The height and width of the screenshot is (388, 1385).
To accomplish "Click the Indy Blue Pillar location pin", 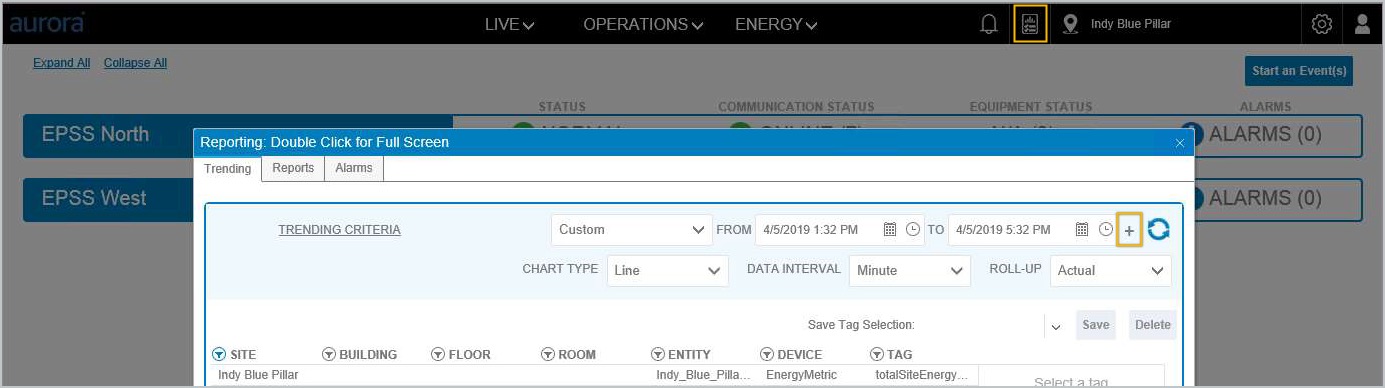I will (x=1070, y=24).
